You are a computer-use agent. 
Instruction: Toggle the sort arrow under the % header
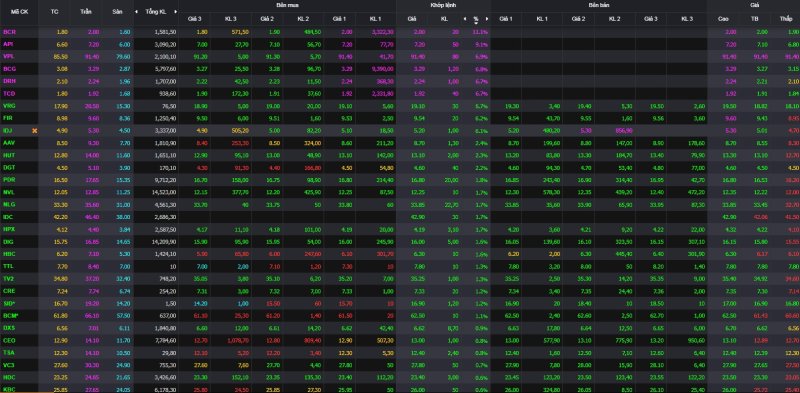point(476,23)
